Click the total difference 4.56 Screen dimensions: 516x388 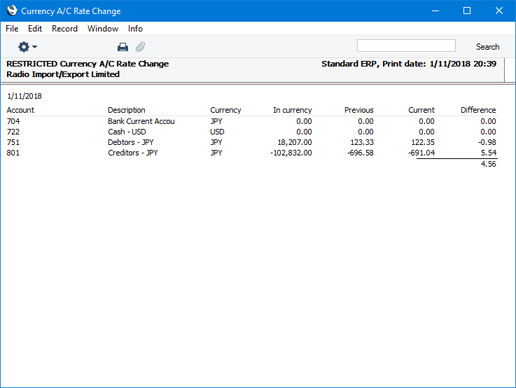tap(488, 164)
